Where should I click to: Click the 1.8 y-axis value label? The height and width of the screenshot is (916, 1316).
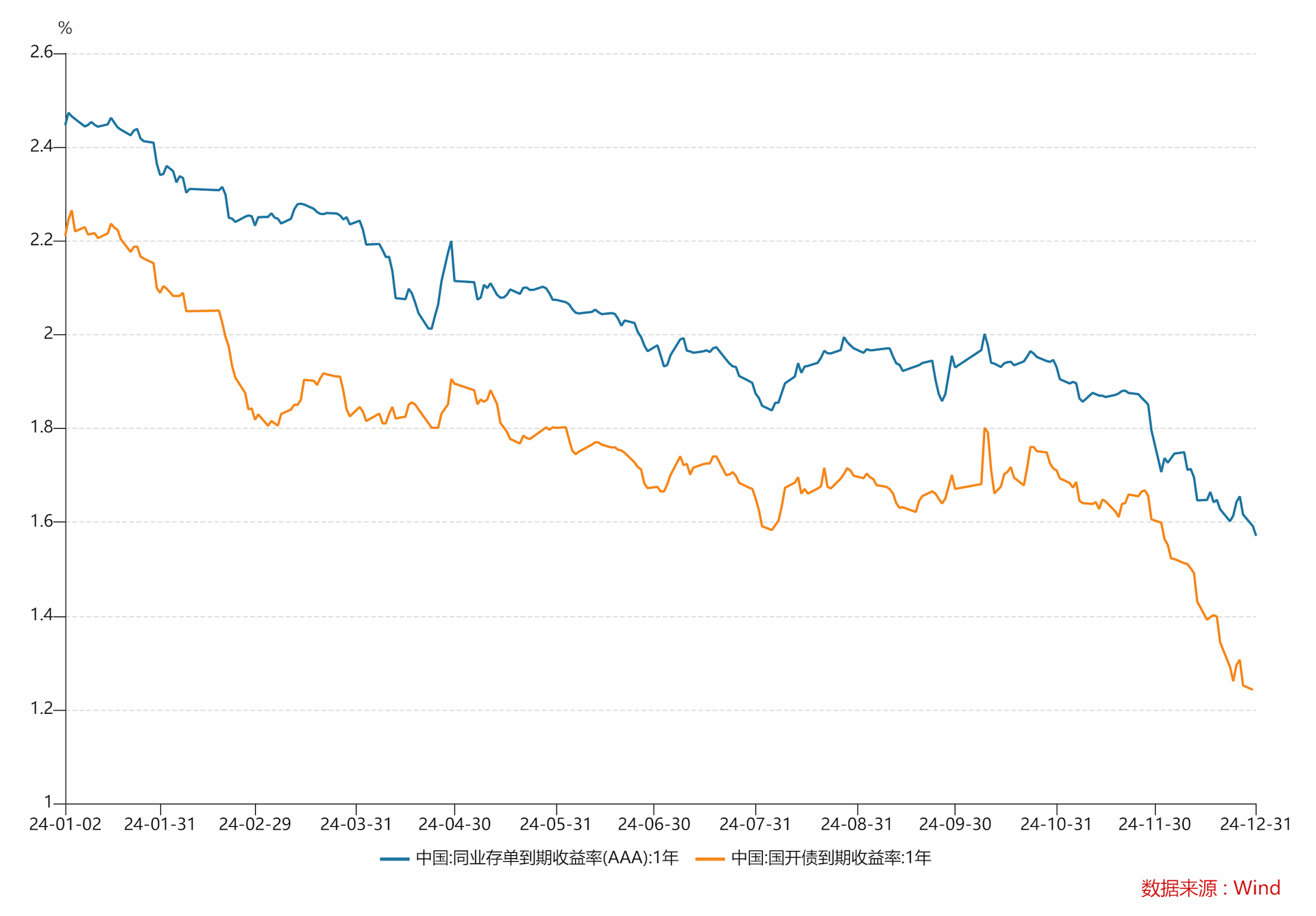click(x=41, y=428)
